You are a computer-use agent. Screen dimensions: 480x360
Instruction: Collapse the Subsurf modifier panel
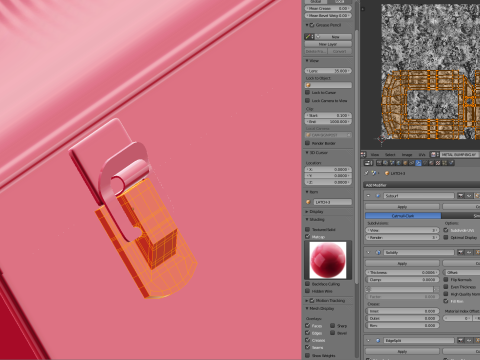[x=368, y=196]
